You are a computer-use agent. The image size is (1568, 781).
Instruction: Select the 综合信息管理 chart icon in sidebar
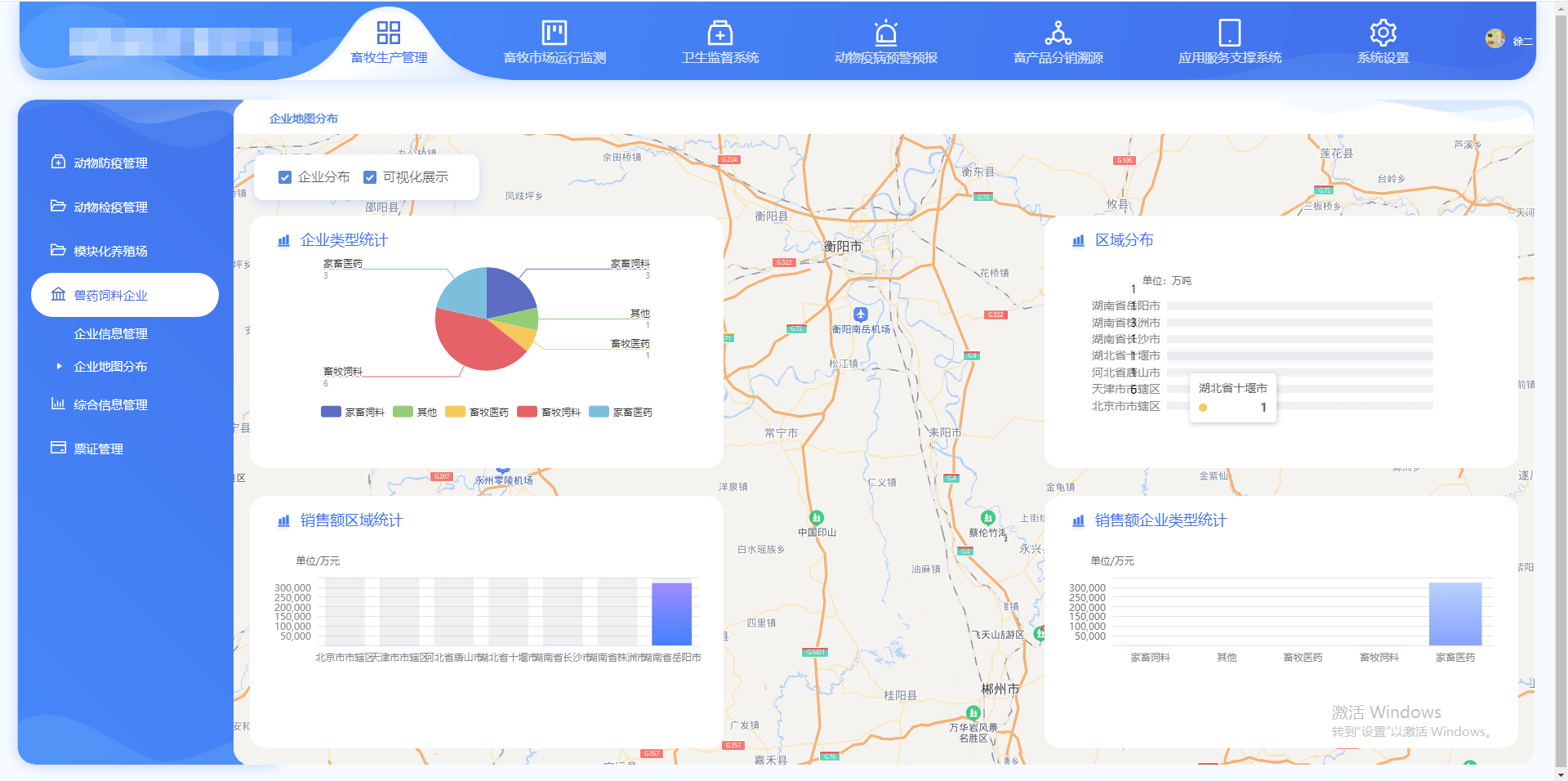click(57, 404)
